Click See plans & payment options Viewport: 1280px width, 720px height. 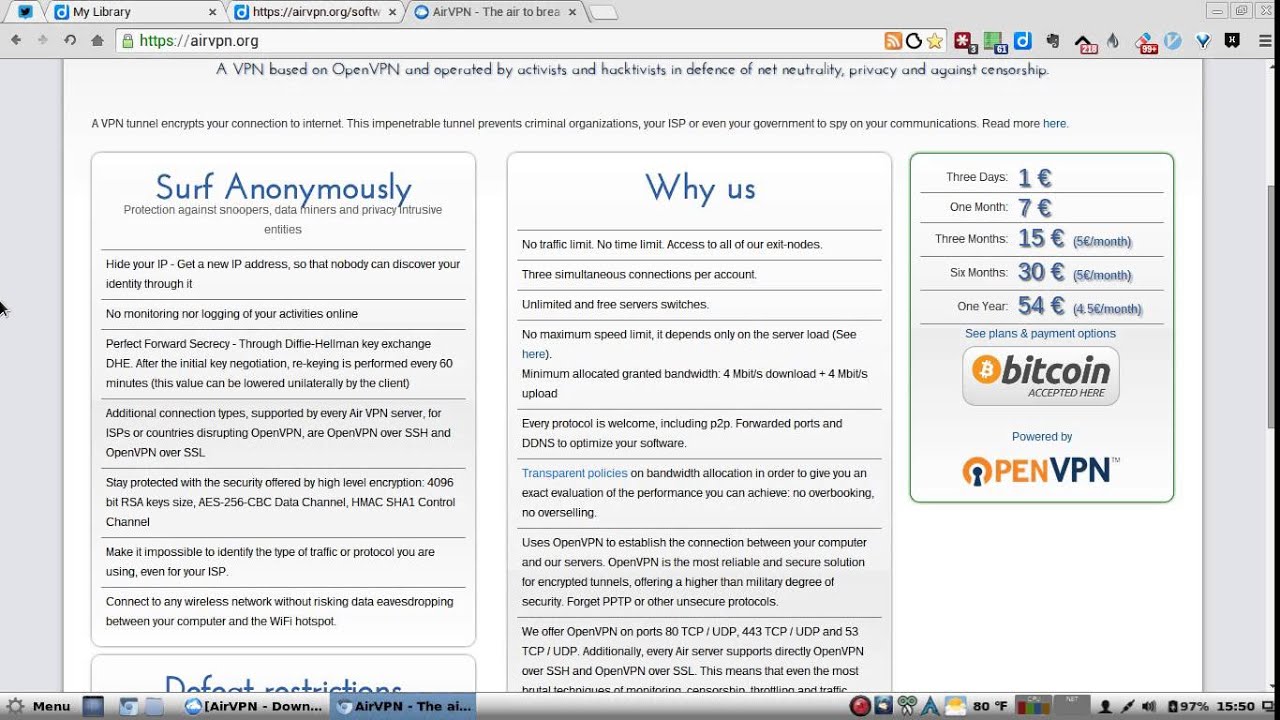(1040, 333)
